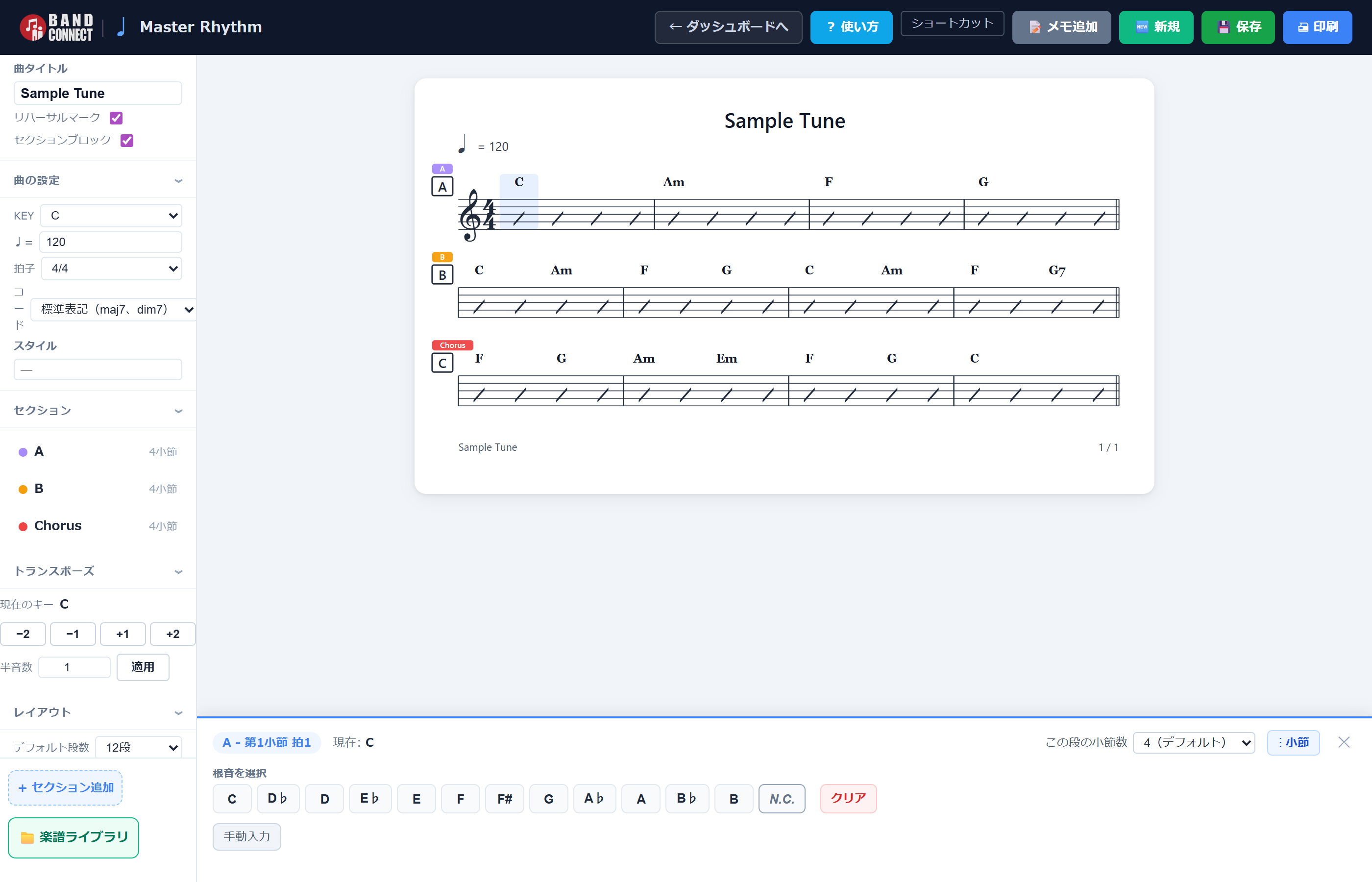Click the 適用 apply button
The width and height of the screenshot is (1372, 882).
coord(143,667)
